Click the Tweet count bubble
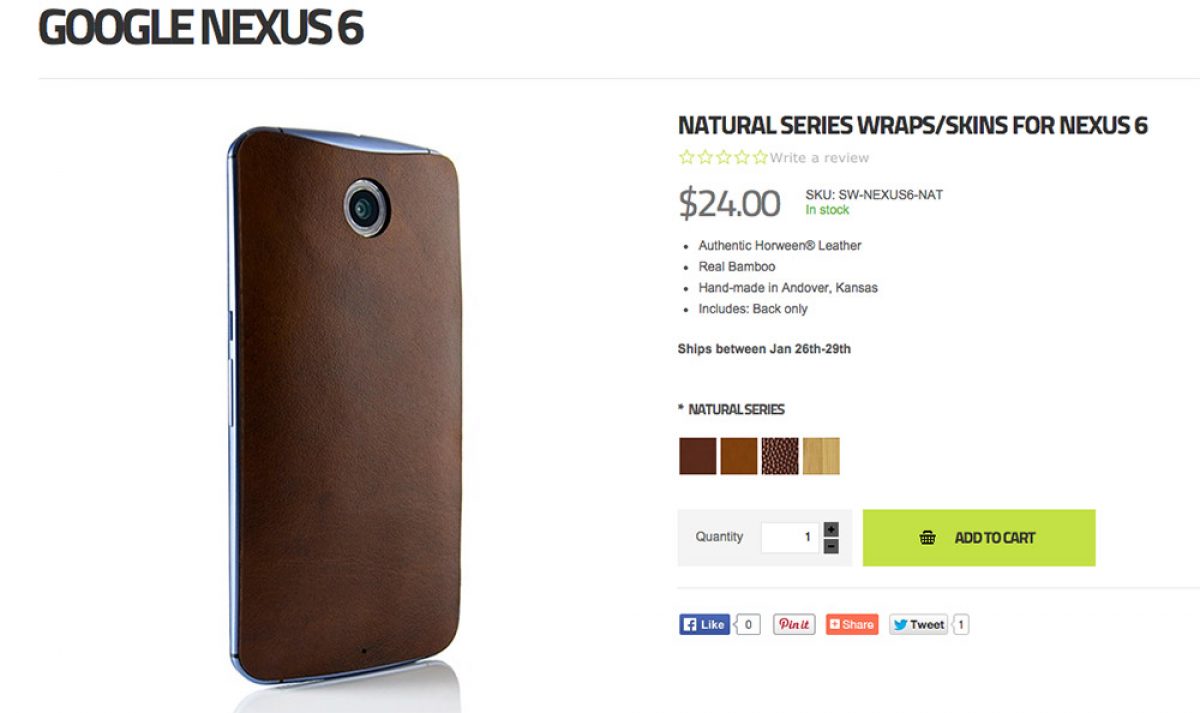The image size is (1200, 713). (x=961, y=624)
